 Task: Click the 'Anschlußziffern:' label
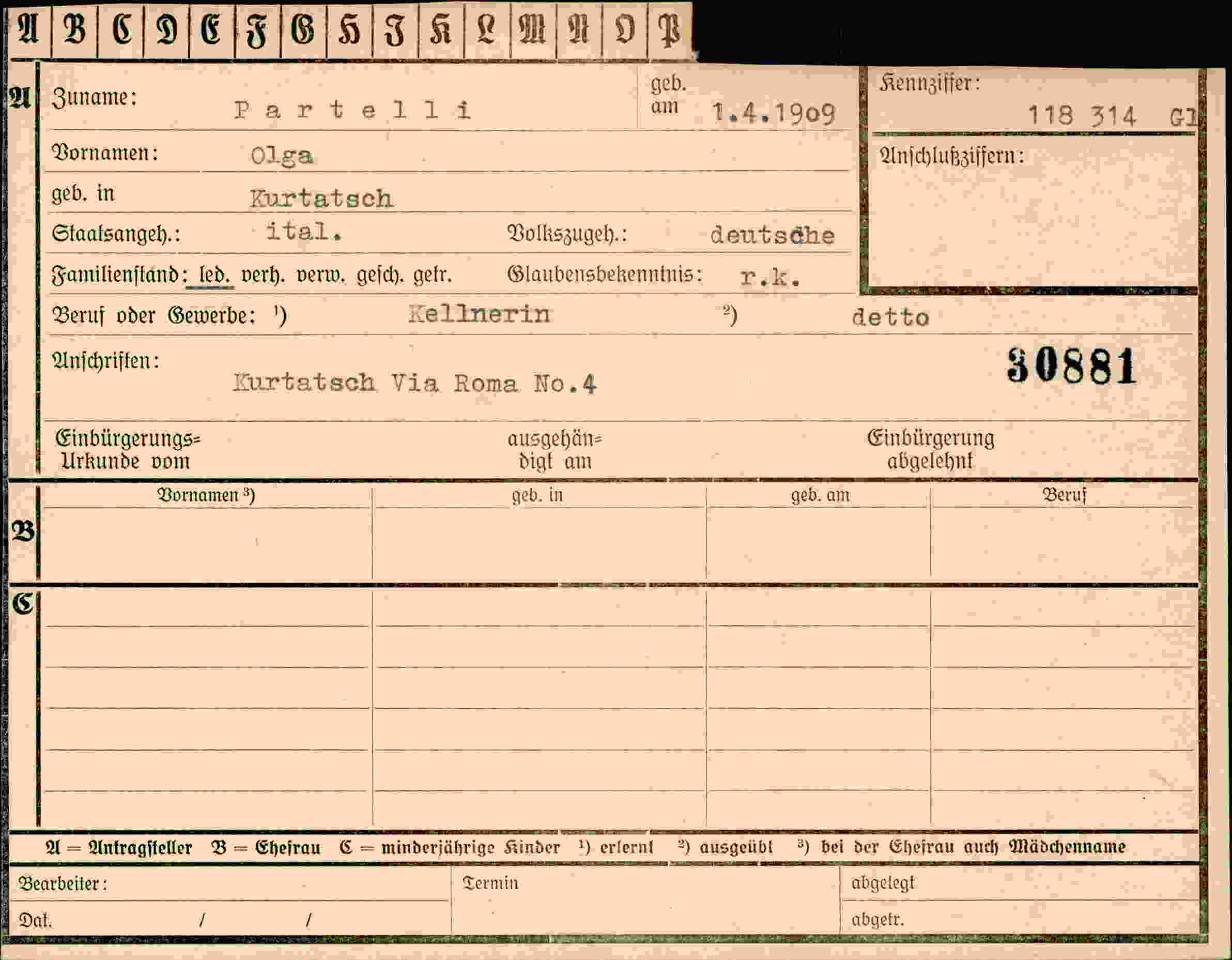[x=952, y=156]
